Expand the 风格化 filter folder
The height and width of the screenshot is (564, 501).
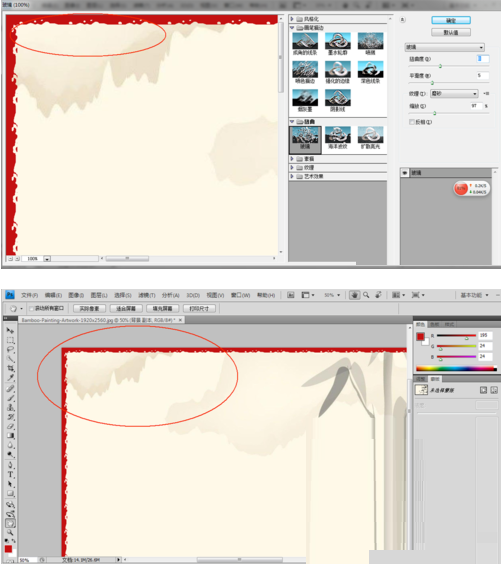tap(292, 19)
